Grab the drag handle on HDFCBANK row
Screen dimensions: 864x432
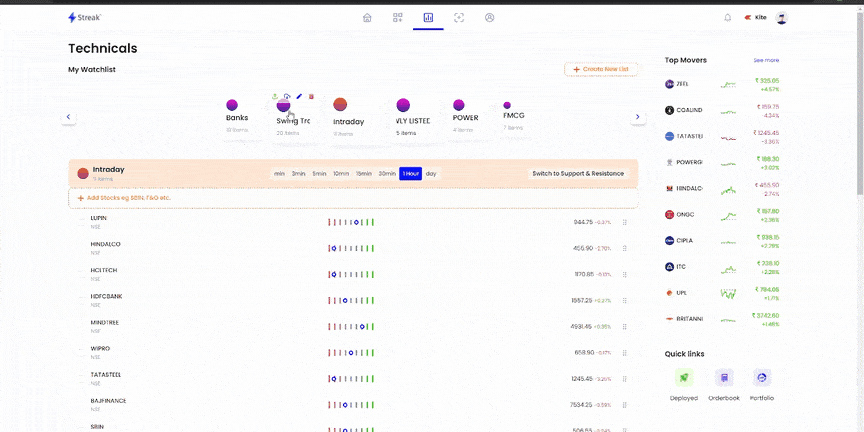[625, 300]
